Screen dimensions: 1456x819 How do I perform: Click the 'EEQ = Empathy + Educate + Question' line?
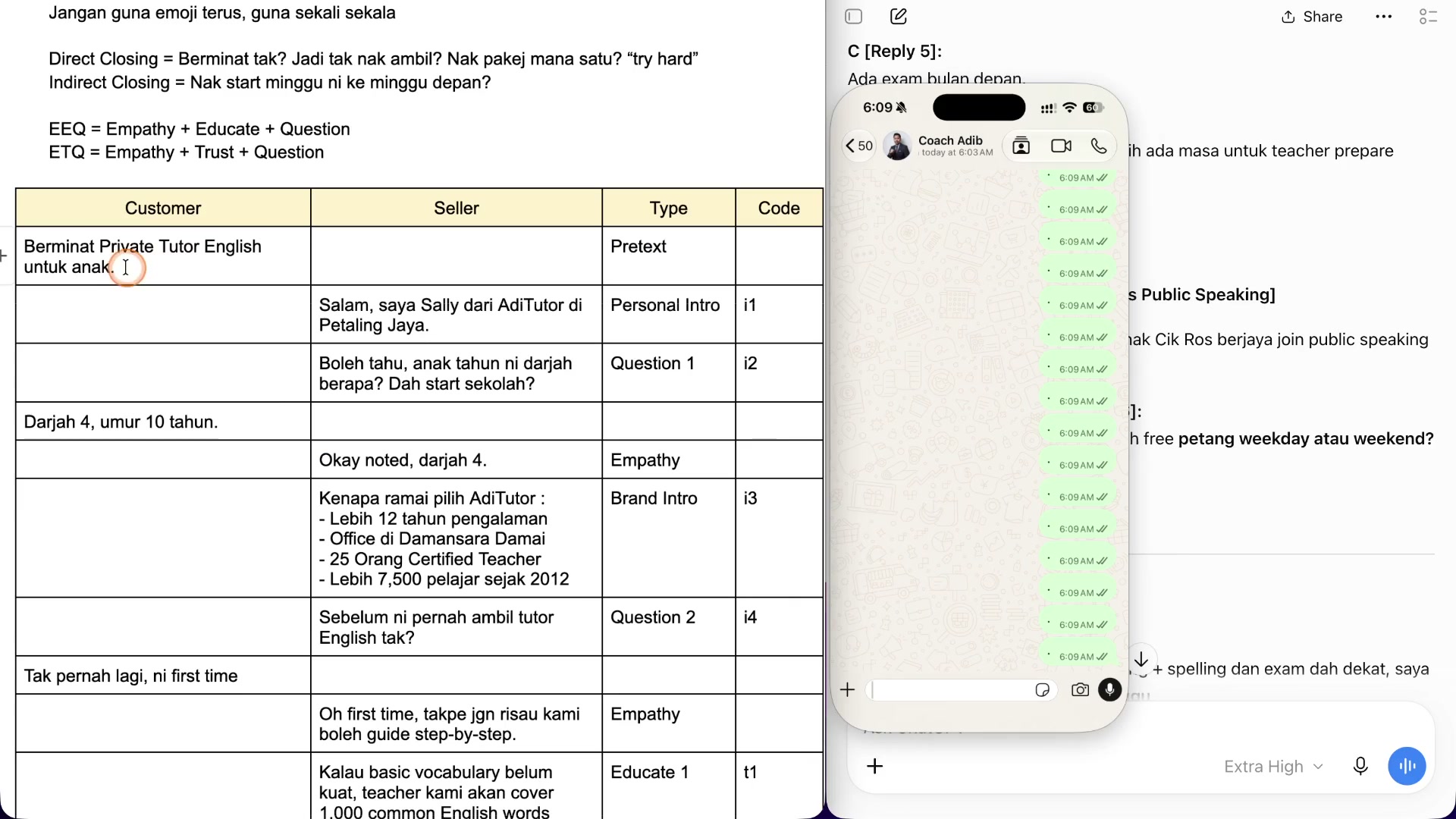pyautogui.click(x=199, y=129)
